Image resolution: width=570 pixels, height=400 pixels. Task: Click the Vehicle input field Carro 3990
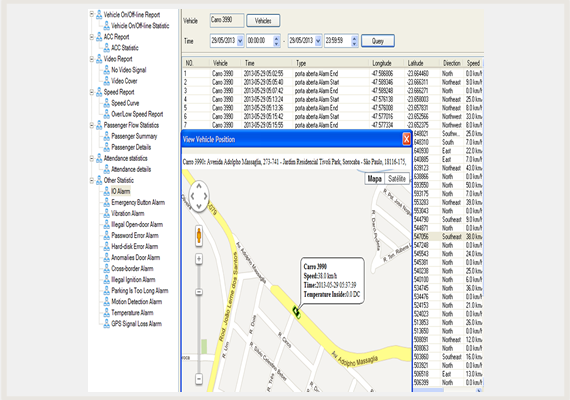227,20
